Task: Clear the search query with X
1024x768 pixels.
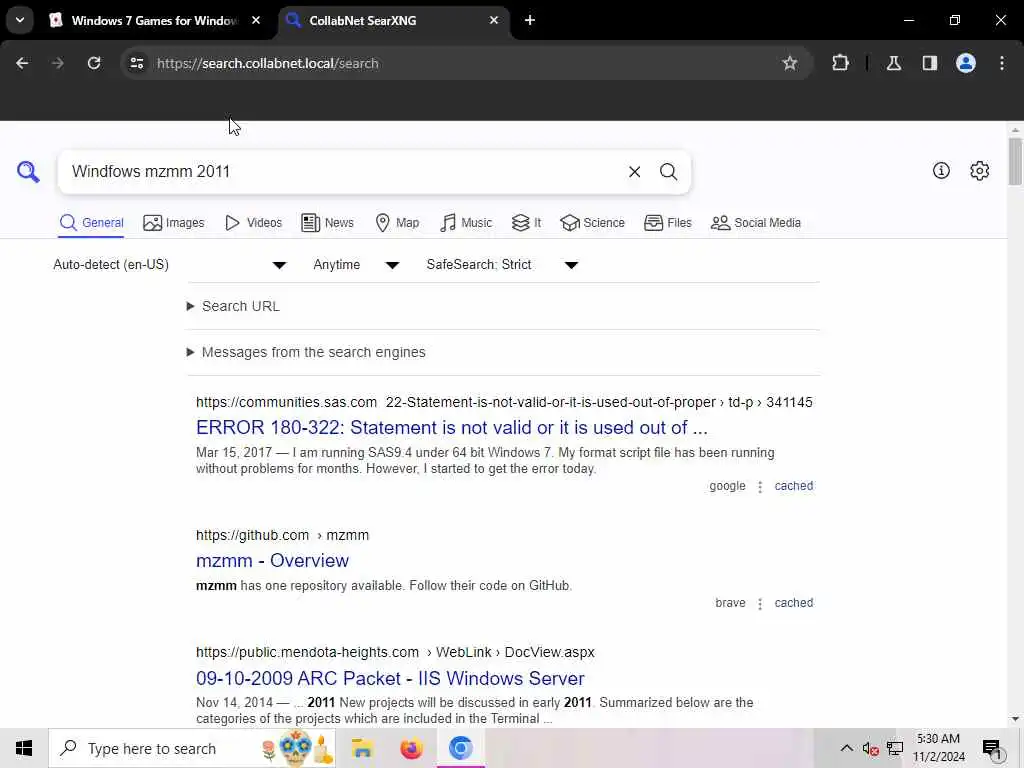Action: 634,172
